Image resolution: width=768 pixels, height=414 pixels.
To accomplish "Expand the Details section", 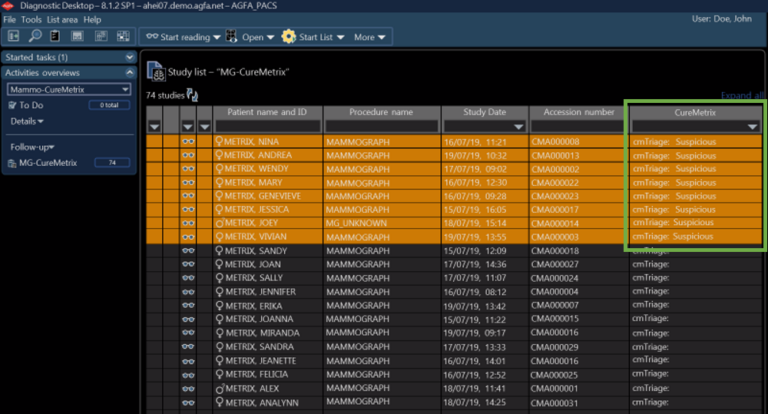I will pyautogui.click(x=27, y=121).
